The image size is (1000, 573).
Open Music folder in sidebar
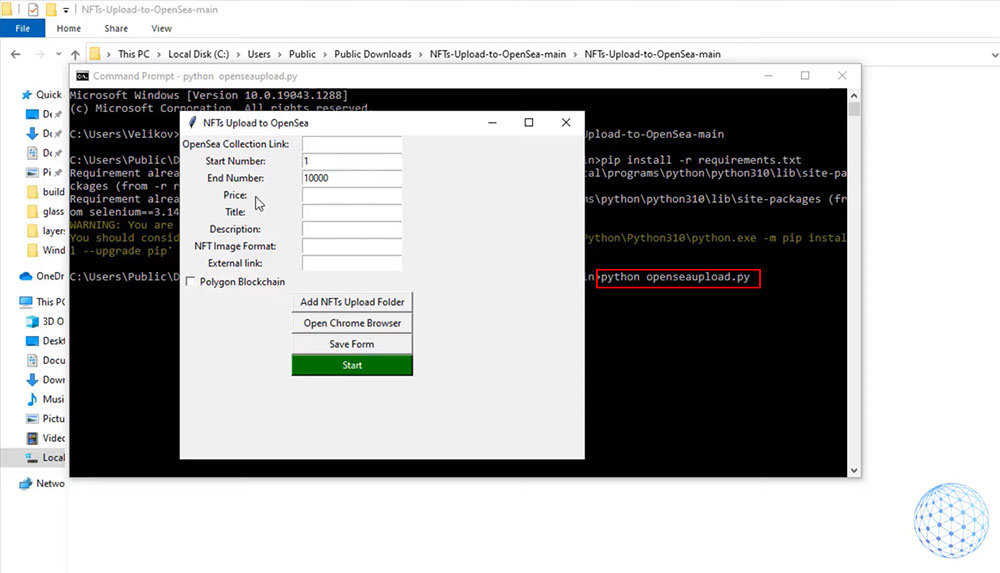click(x=45, y=399)
